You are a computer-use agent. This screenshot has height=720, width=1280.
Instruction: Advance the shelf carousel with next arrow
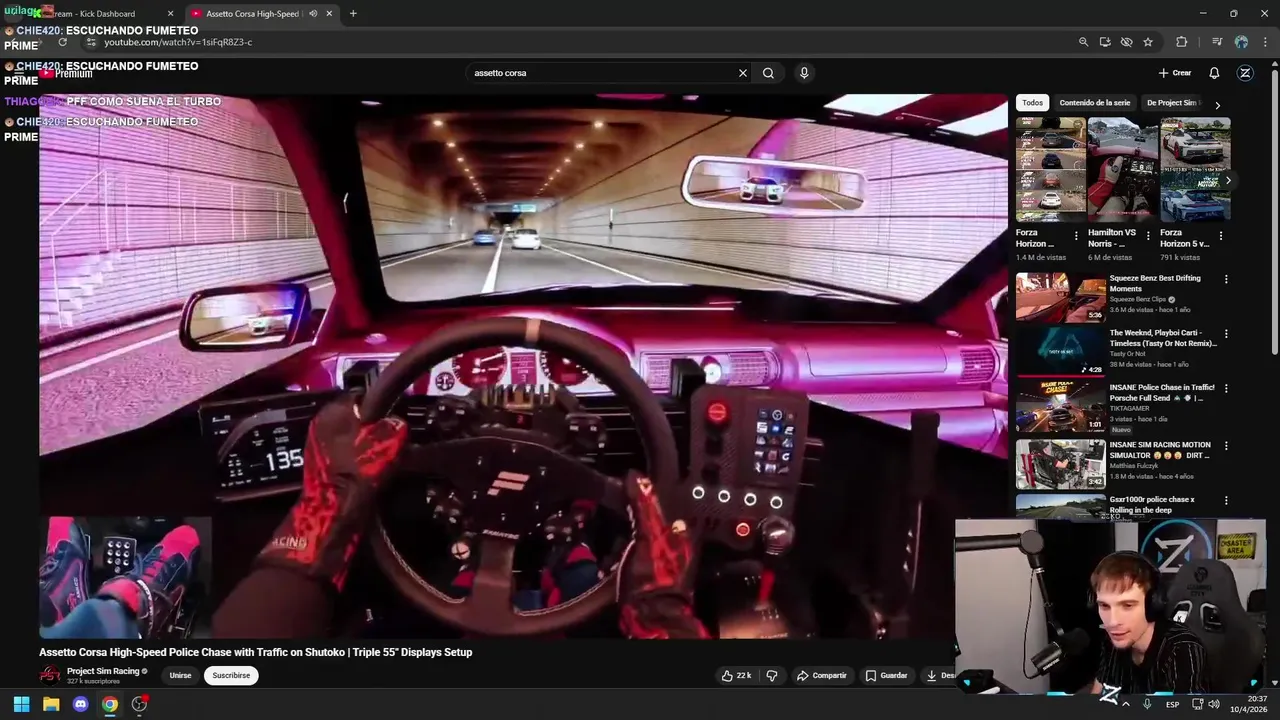click(1228, 180)
